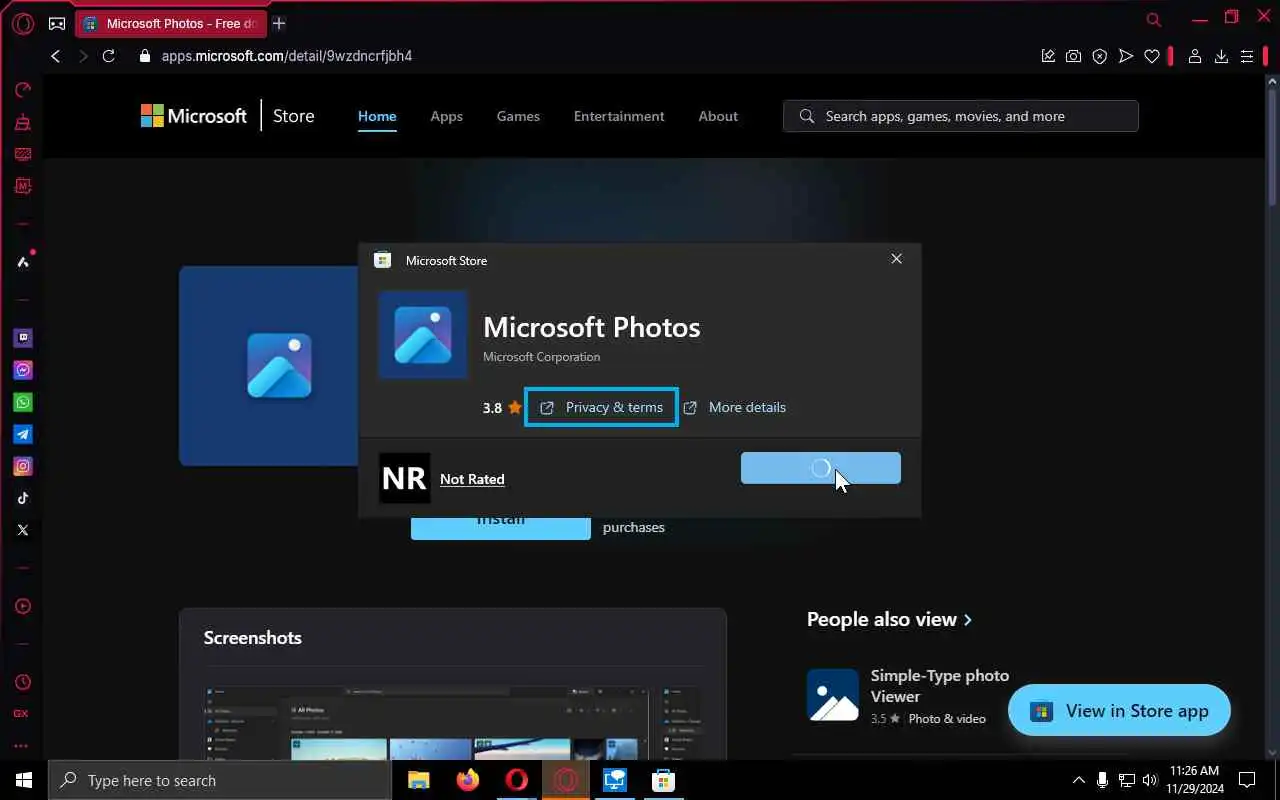Open Twitch in the sidebar
Screen dimensions: 1280x800
click(x=22, y=338)
